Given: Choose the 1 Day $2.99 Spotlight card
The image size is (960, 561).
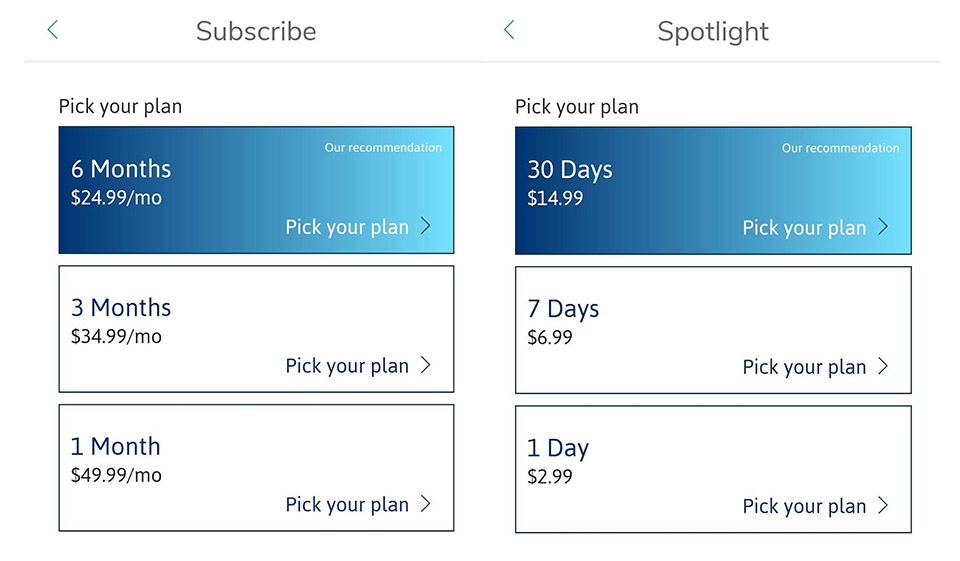Looking at the screenshot, I should 713,468.
